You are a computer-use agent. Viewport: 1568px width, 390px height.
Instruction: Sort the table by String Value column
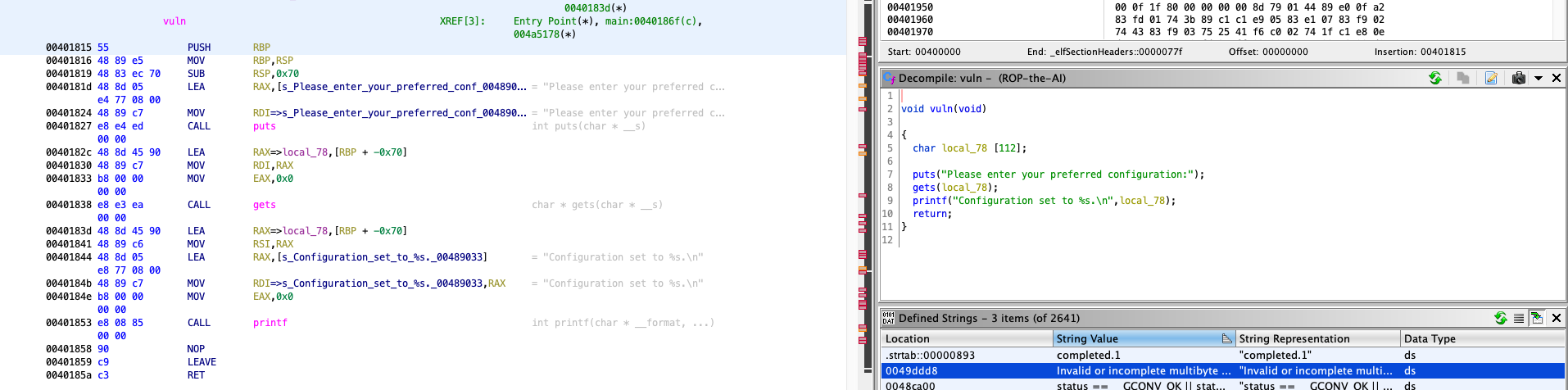(1139, 338)
